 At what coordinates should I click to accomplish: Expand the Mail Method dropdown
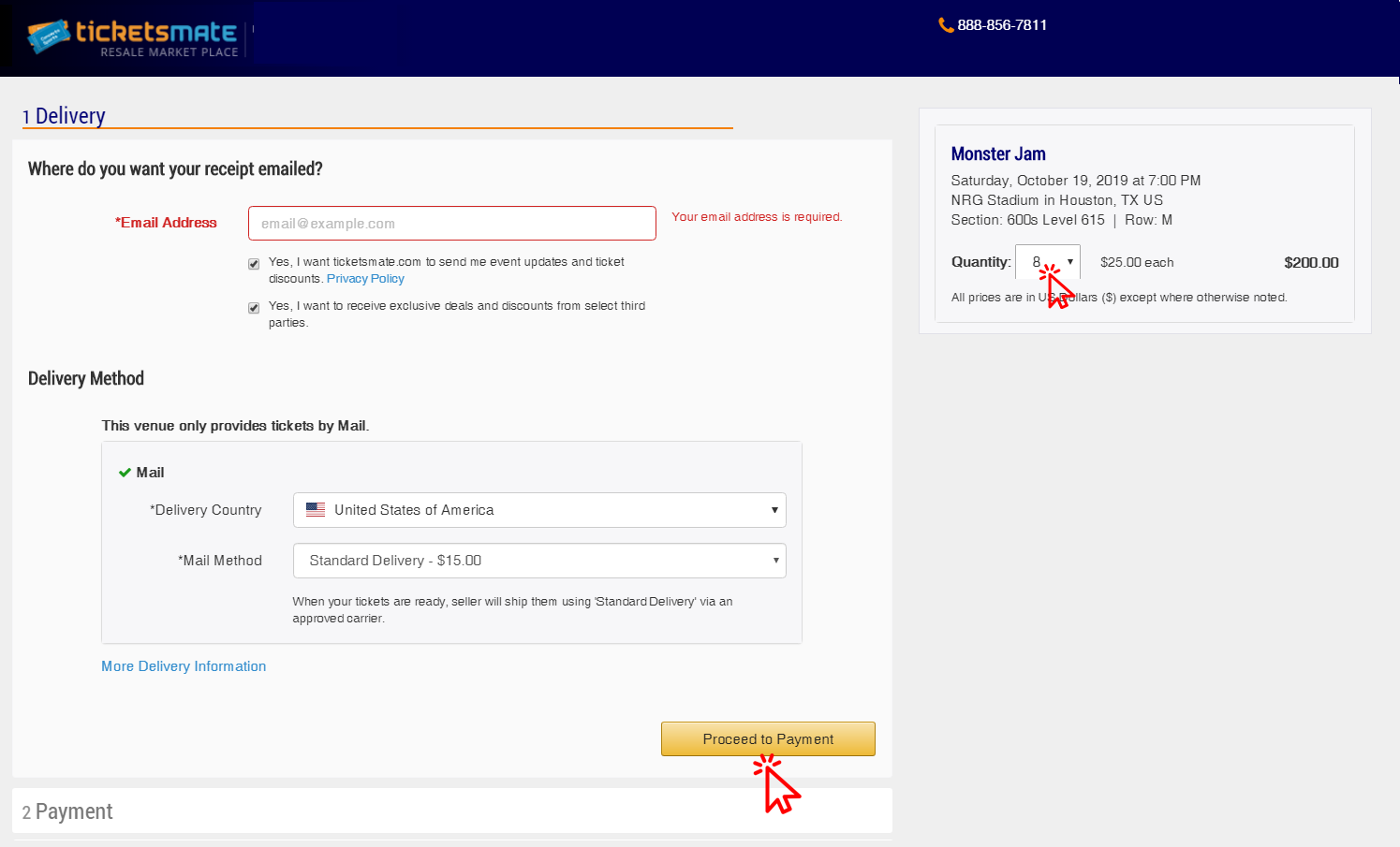539,561
